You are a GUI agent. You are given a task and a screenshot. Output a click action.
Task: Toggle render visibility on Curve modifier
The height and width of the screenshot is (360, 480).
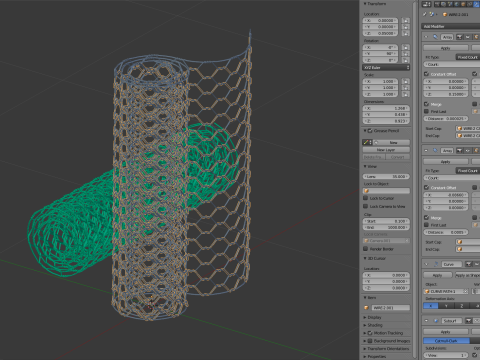click(469, 264)
